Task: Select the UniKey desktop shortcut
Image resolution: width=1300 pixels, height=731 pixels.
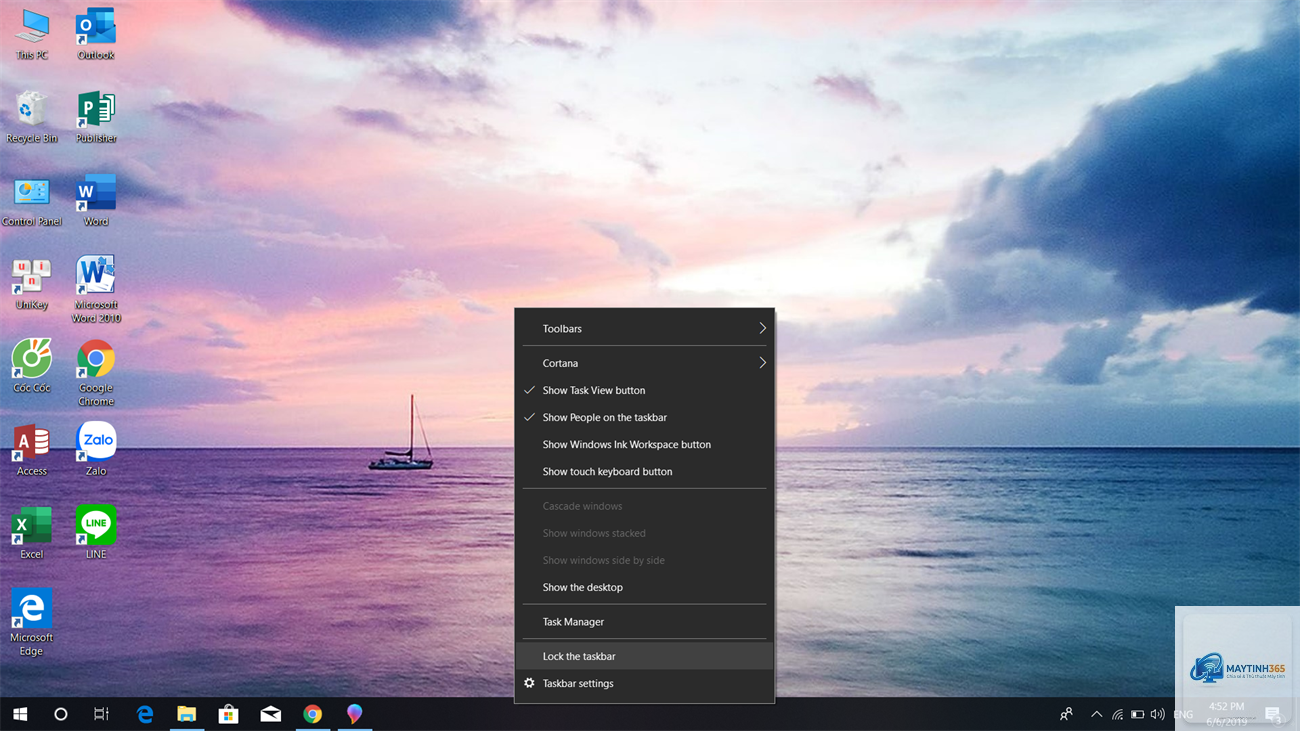Action: tap(32, 284)
